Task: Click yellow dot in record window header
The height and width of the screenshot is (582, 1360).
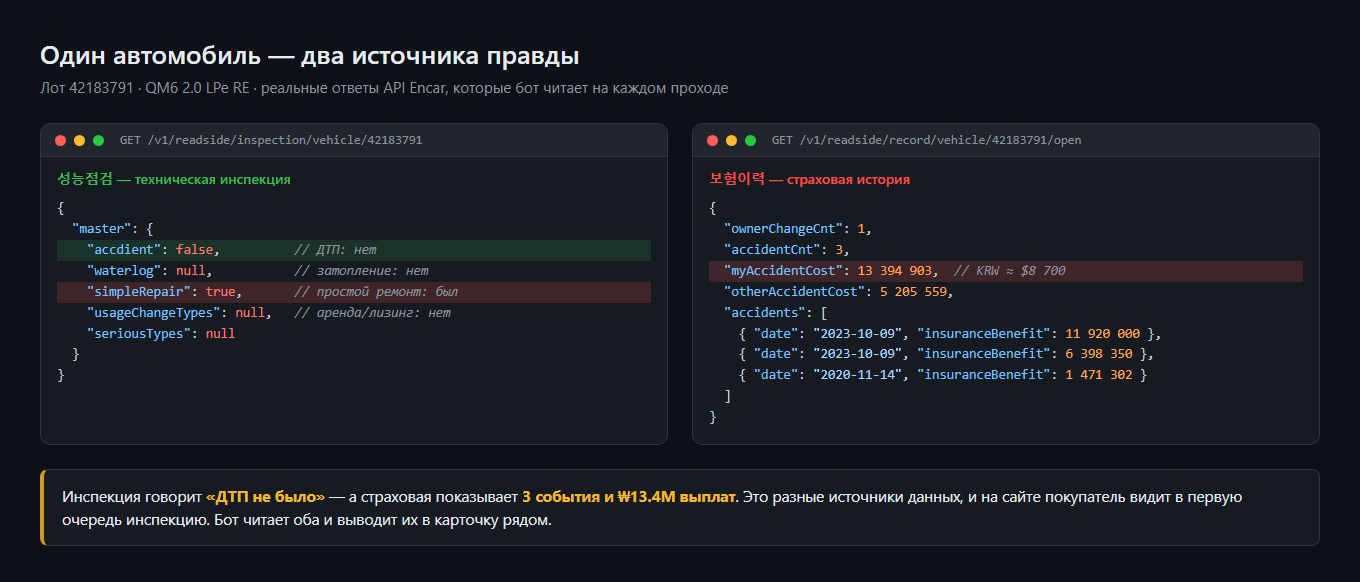Action: 732,141
